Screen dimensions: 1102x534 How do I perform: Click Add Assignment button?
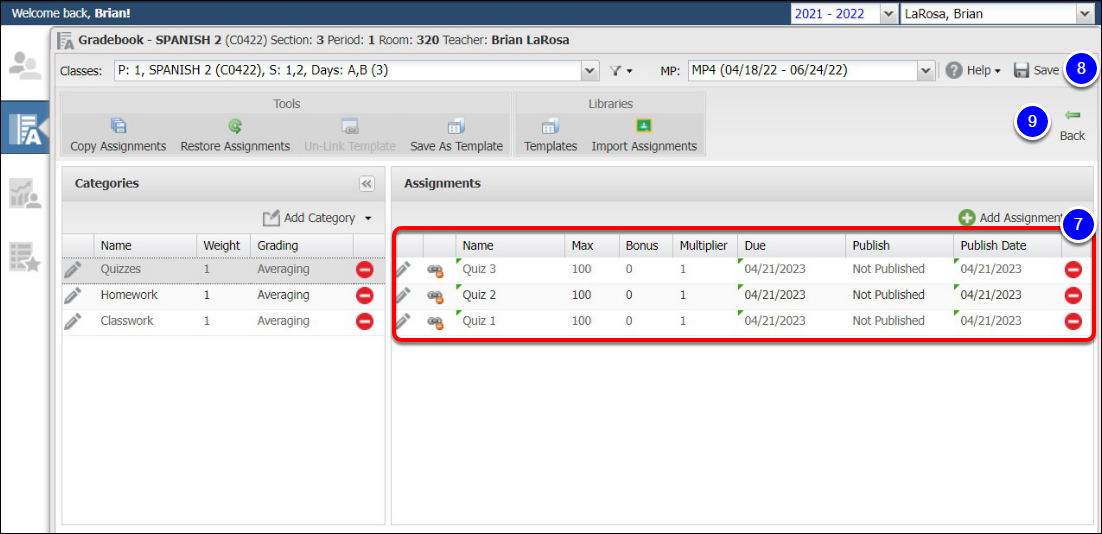[x=1011, y=218]
